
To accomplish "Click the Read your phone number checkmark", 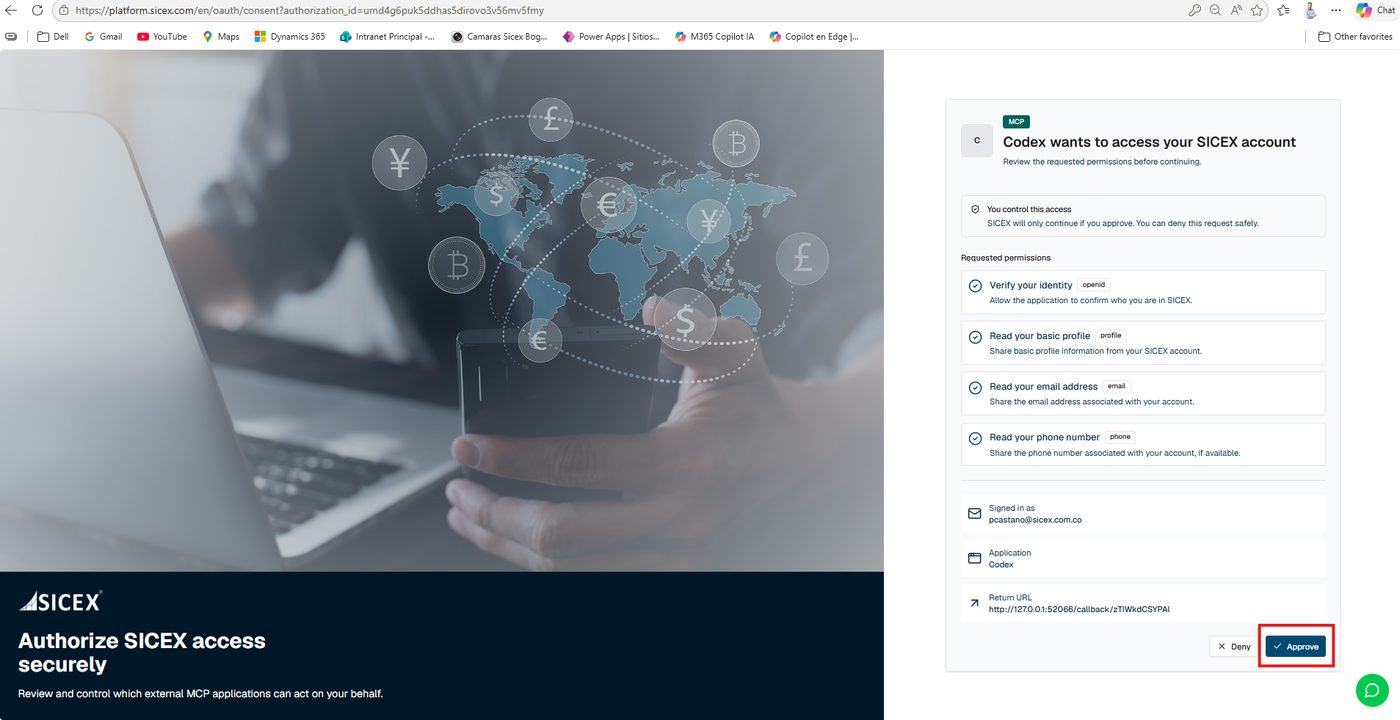I will tap(975, 438).
